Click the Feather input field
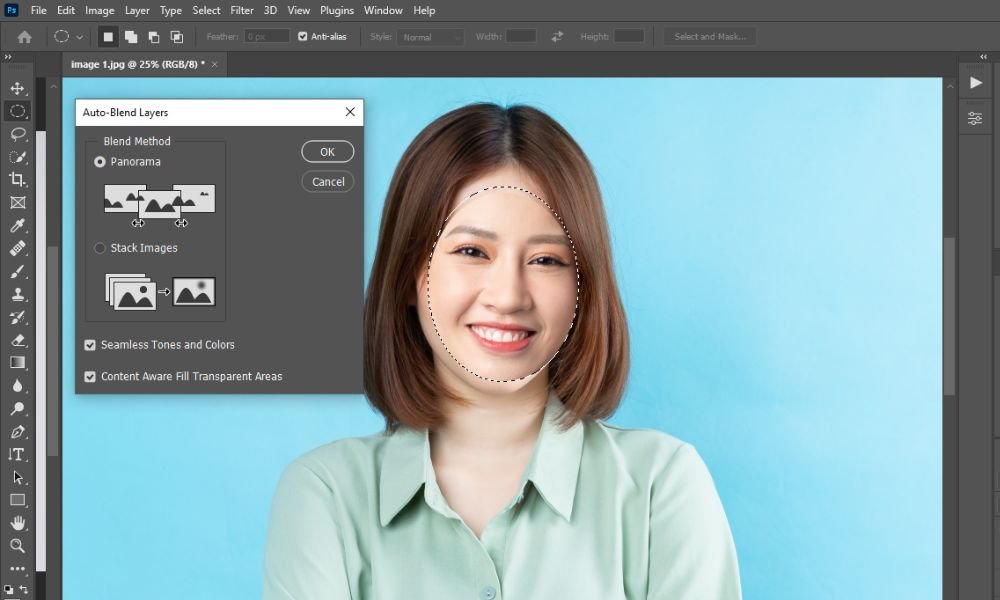This screenshot has height=600, width=1000. click(267, 37)
